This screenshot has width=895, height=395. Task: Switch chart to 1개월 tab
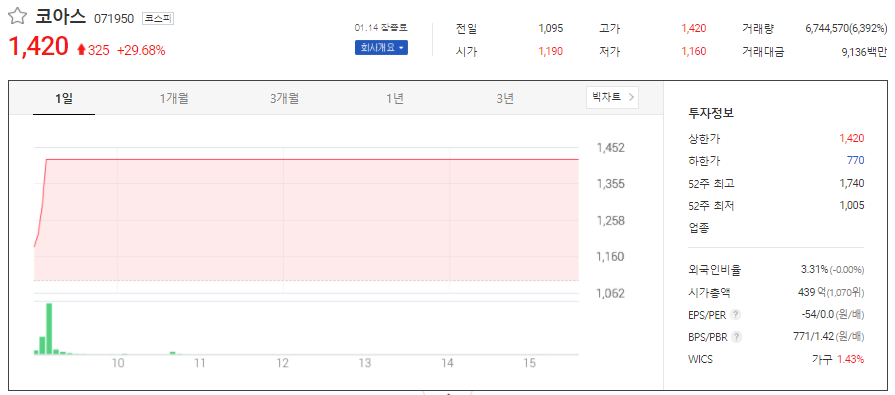174,98
